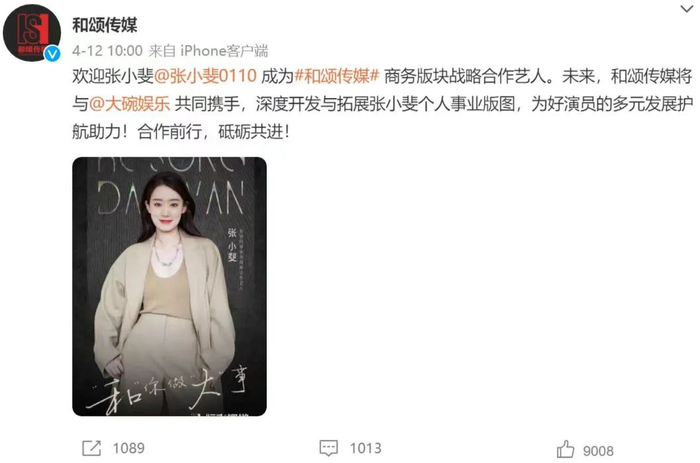Image resolution: width=700 pixels, height=463 pixels.
Task: Open the 4-12 10:00 post timestamp
Action: pyautogui.click(x=107, y=51)
